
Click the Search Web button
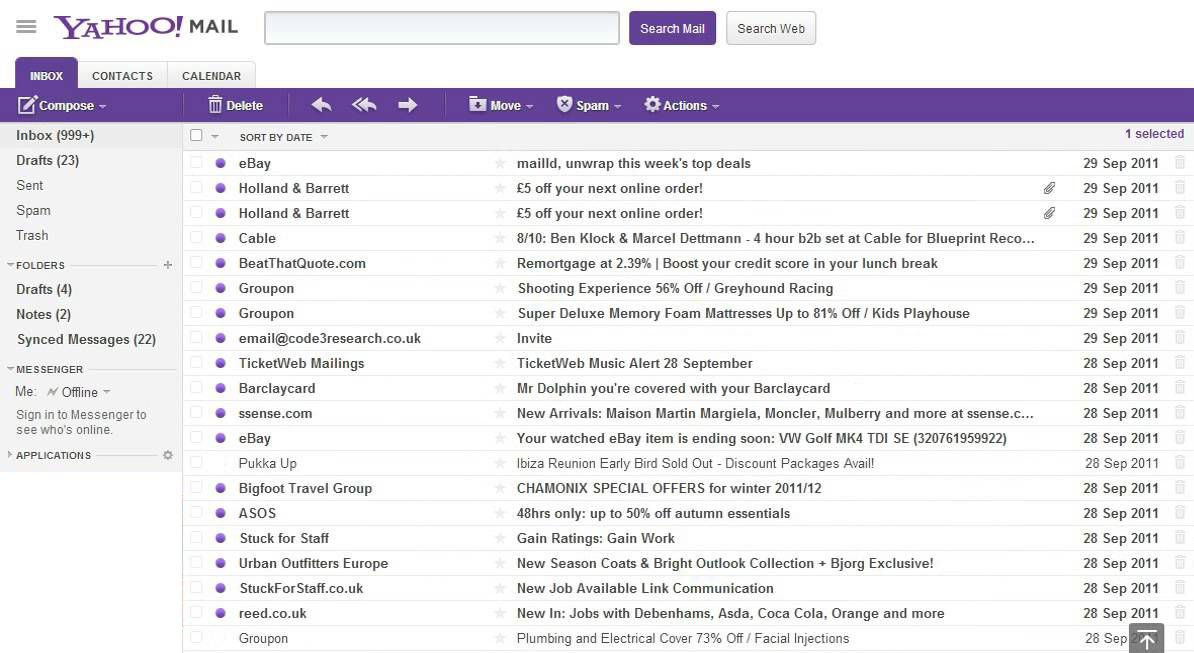771,28
